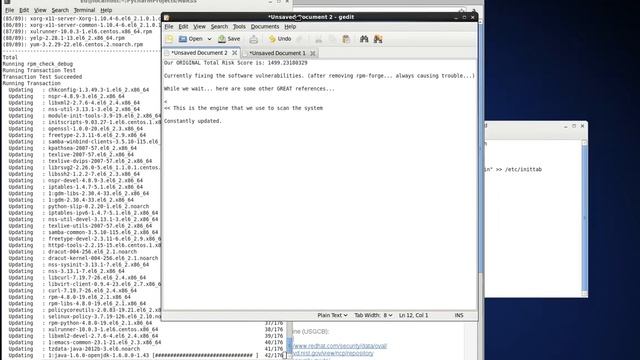This screenshot has height=360, width=640.
Task: Open the gedit View menu
Action: 199,27
